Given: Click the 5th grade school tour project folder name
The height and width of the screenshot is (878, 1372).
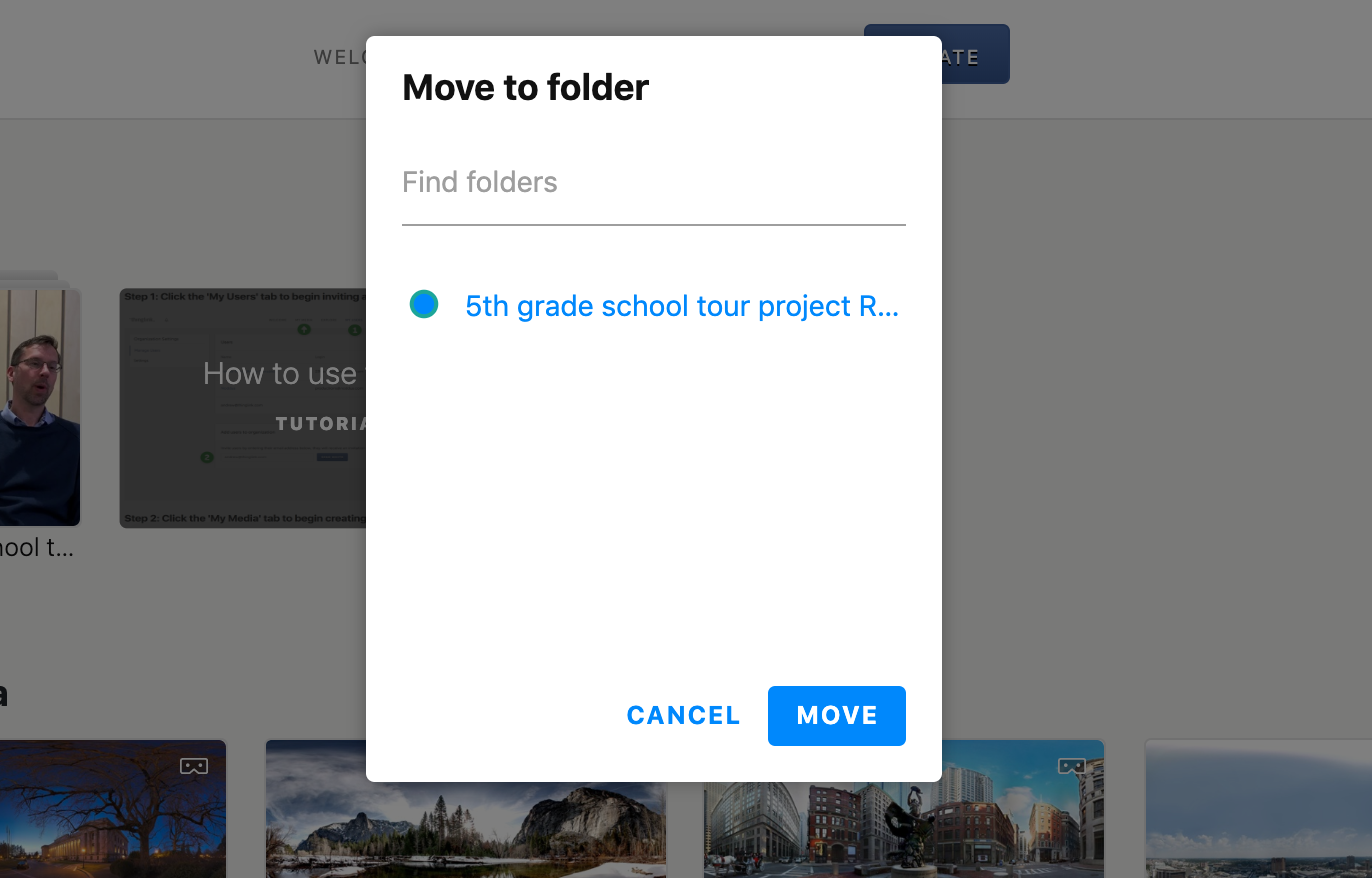Looking at the screenshot, I should tap(682, 306).
